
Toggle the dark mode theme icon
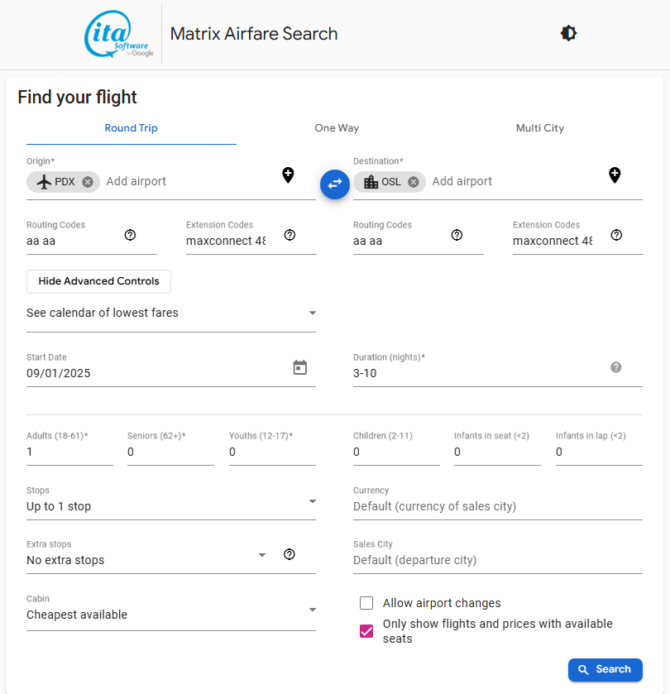pos(568,33)
